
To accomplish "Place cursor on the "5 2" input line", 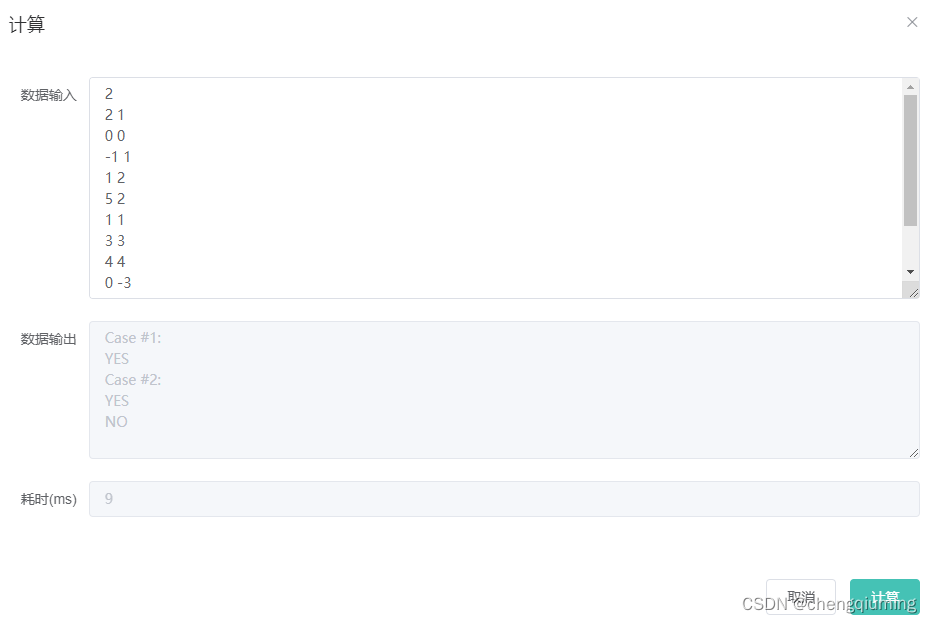I will coord(115,199).
